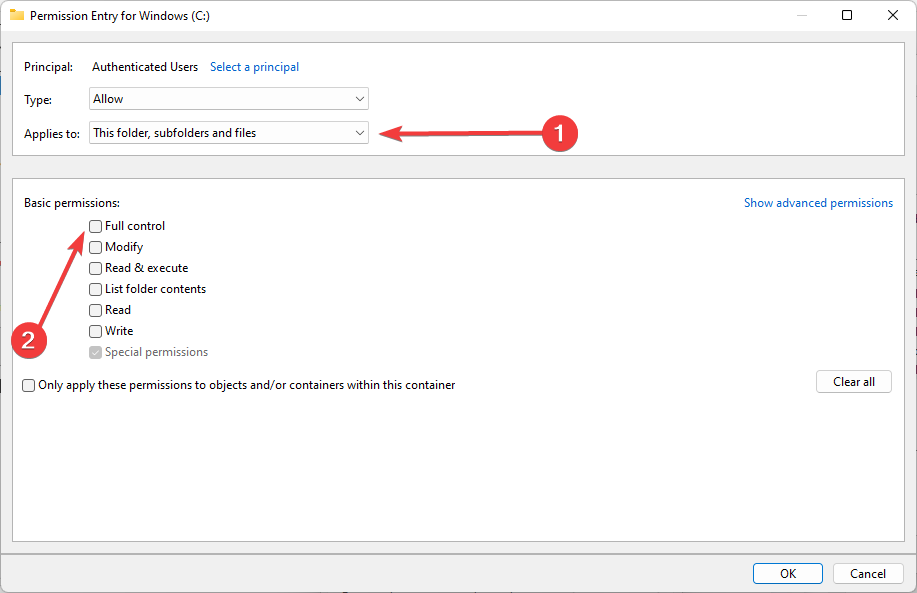
Task: Confirm with the OK button
Action: [788, 574]
